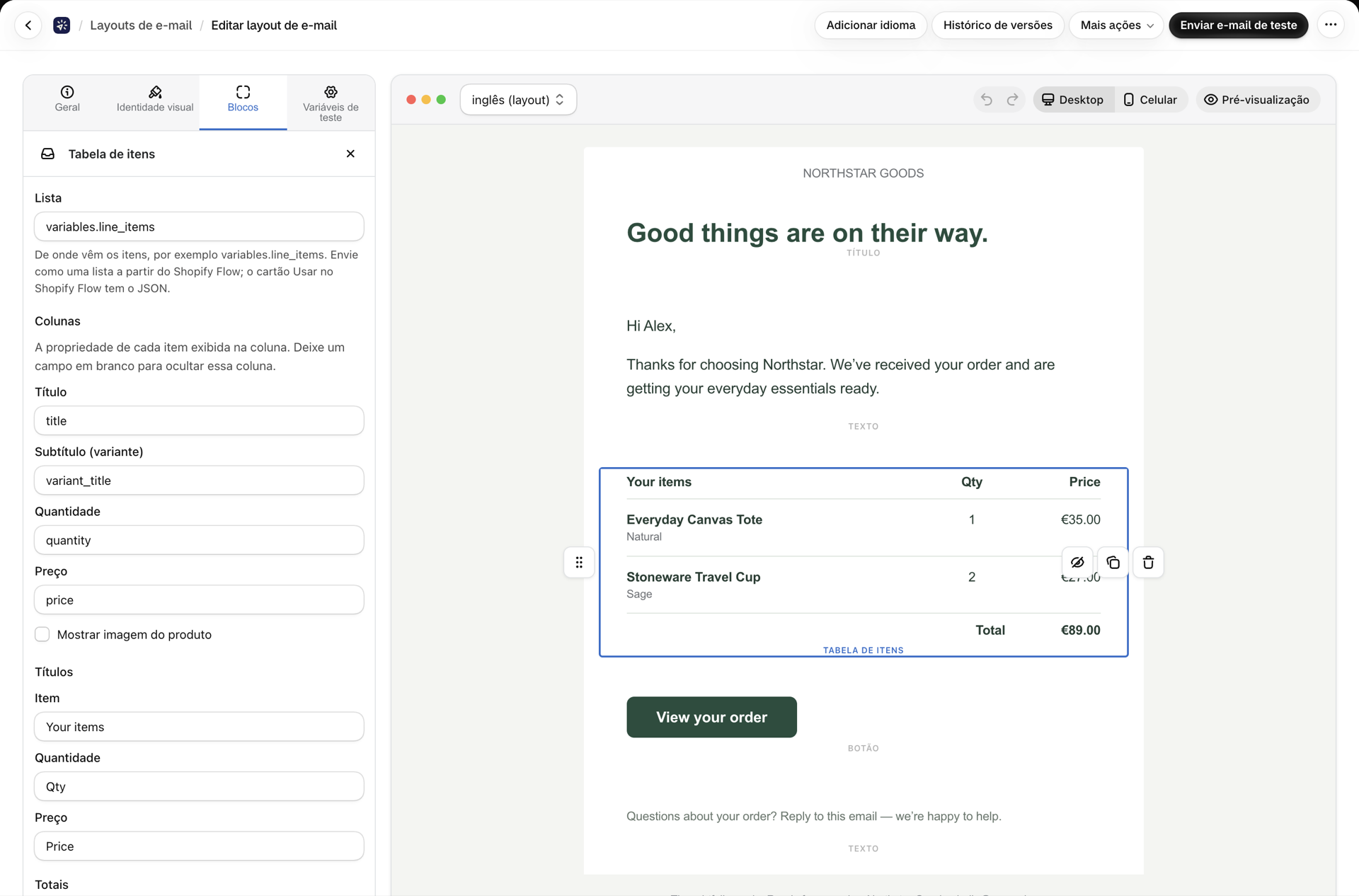Screen dimensions: 1359x896
Task: Open Histórico de versões
Action: click(x=997, y=25)
